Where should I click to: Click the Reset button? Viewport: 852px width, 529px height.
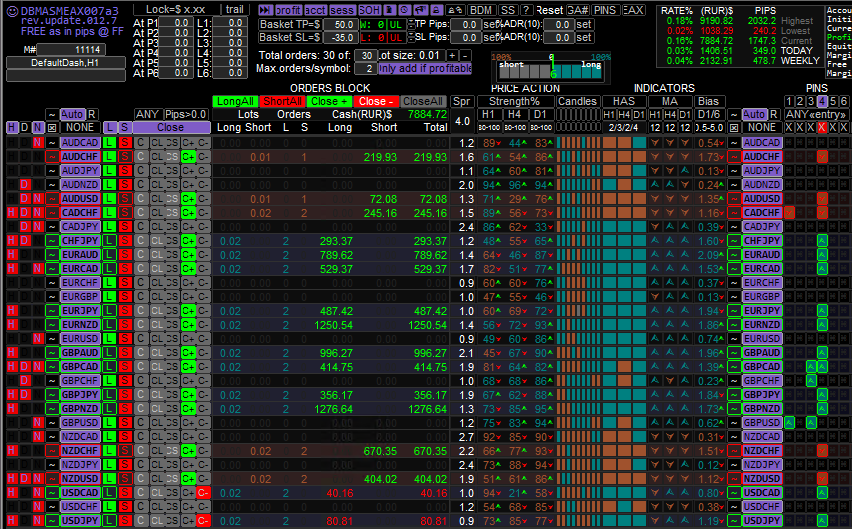[x=550, y=10]
